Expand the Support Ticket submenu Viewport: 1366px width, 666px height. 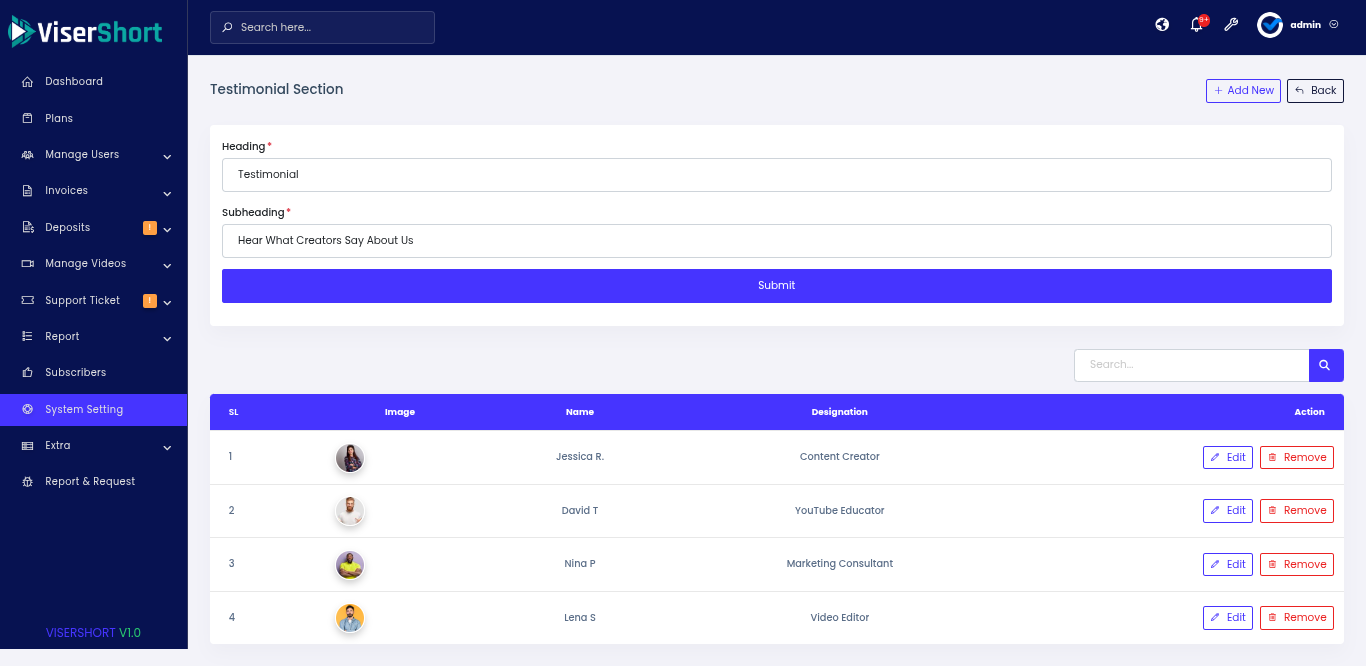93,301
